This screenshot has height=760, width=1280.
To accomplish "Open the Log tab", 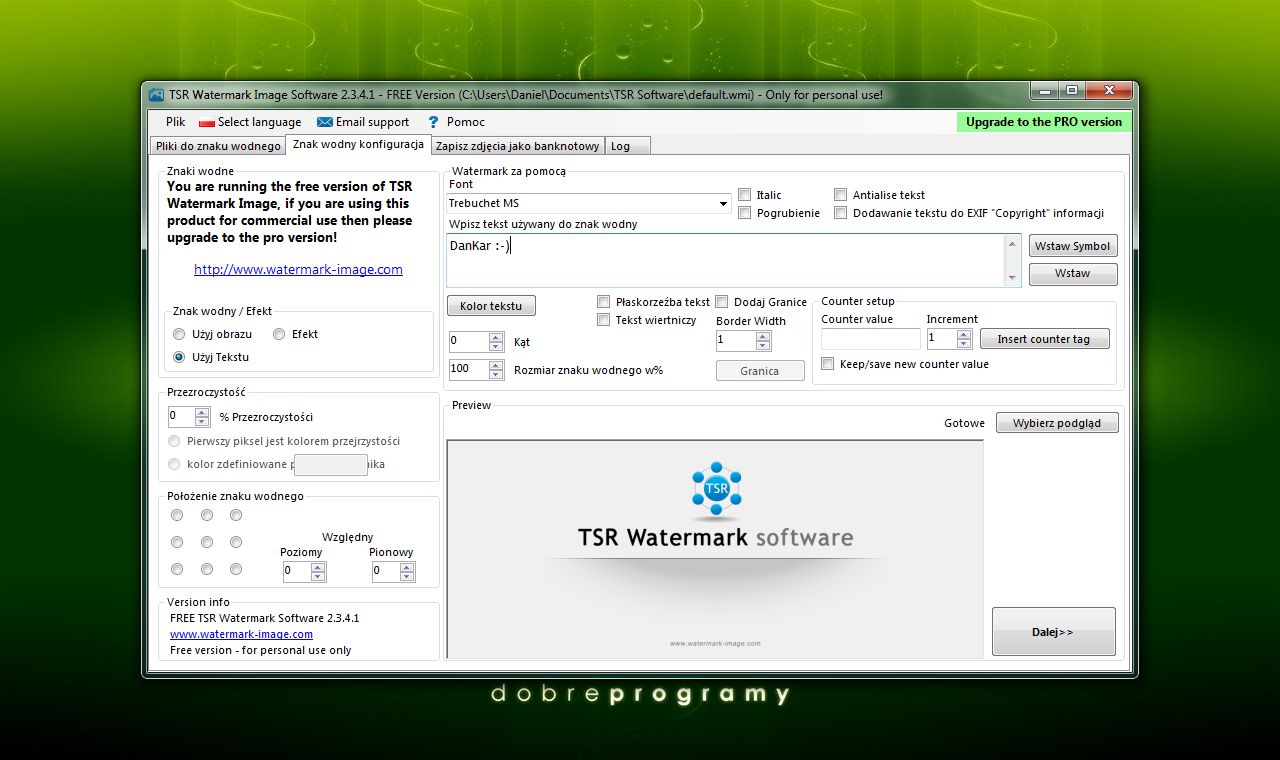I will click(x=627, y=146).
